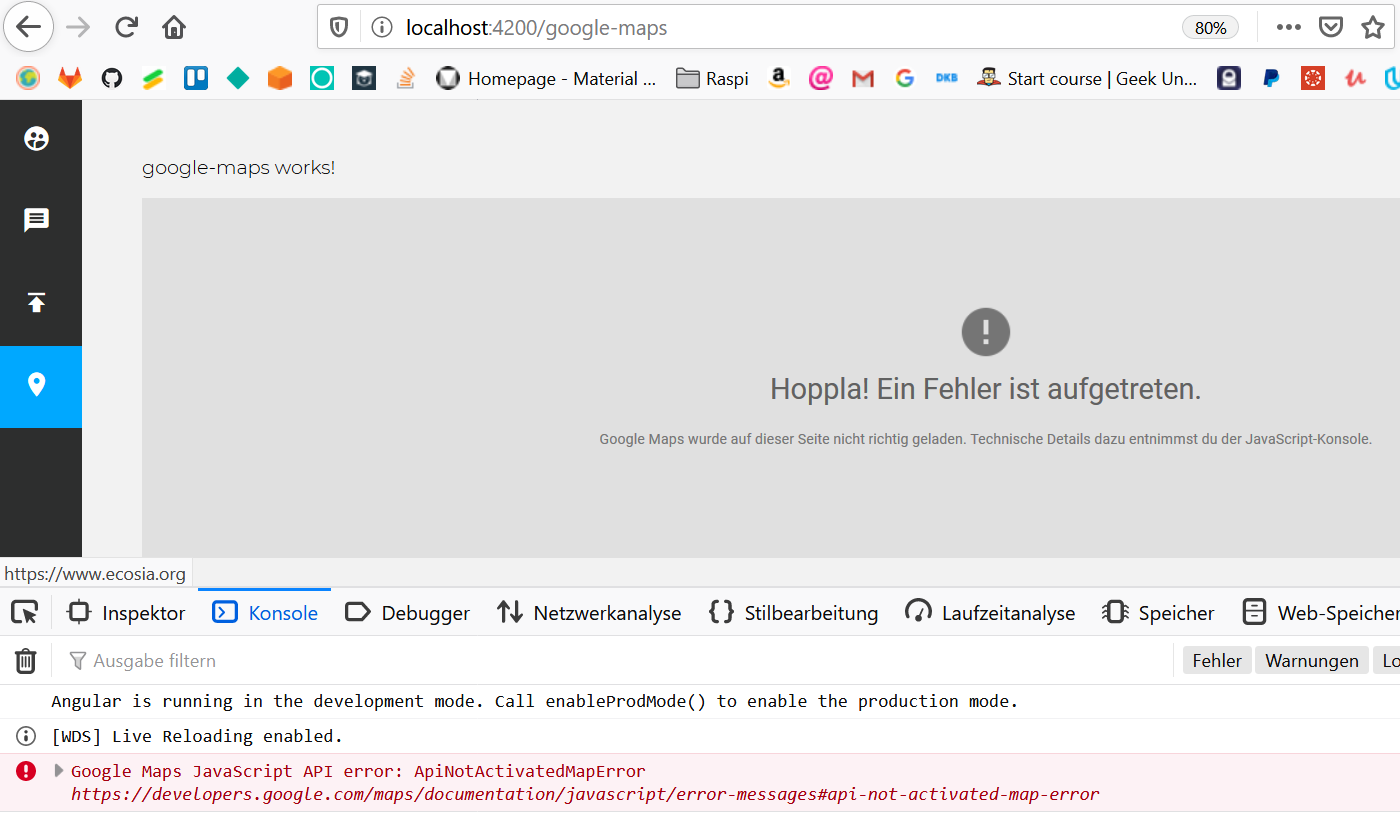Switch to the Debugger tab
Viewport: 1400px width, 815px height.
407,613
